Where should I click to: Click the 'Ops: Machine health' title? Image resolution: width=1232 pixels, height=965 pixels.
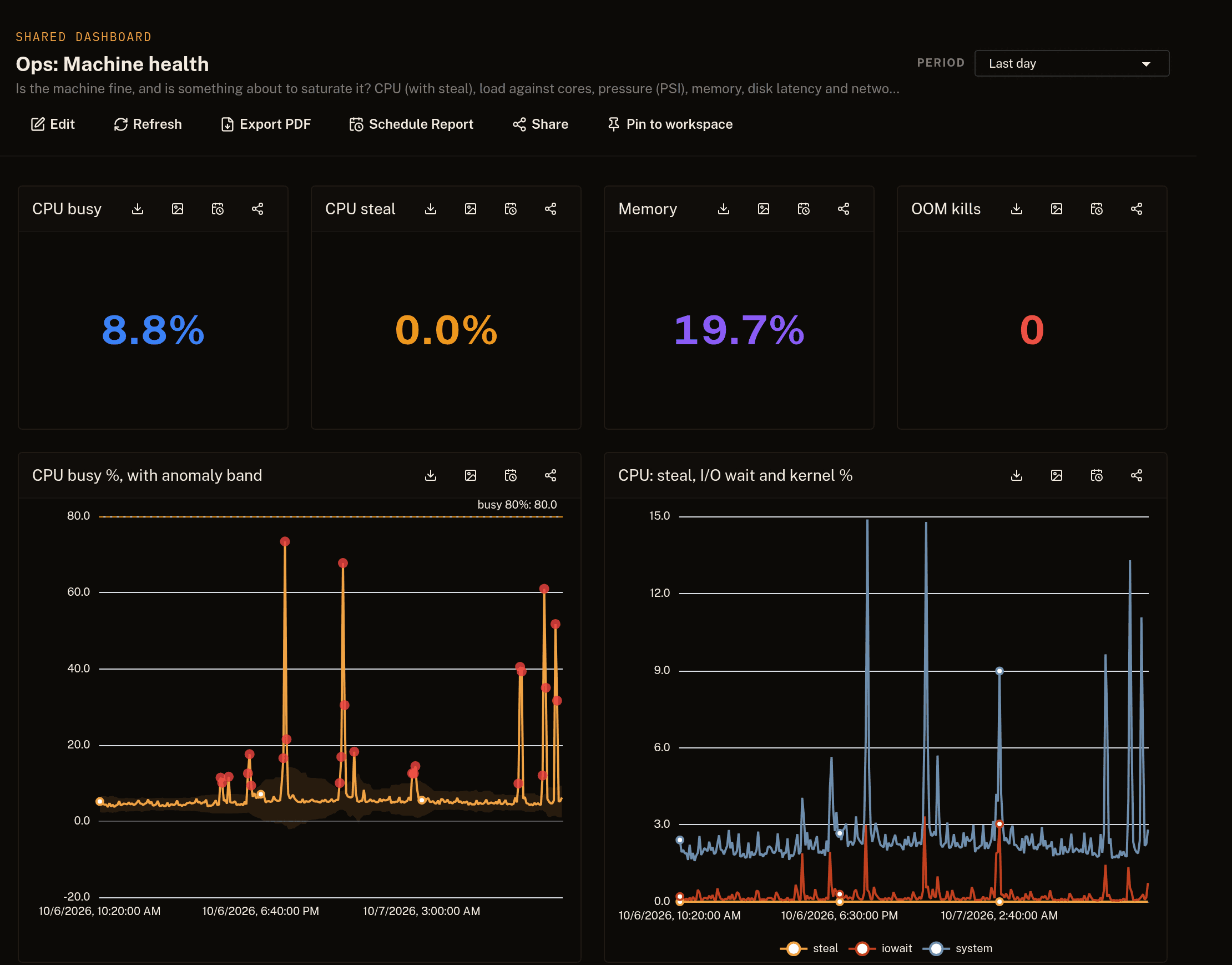pyautogui.click(x=112, y=64)
